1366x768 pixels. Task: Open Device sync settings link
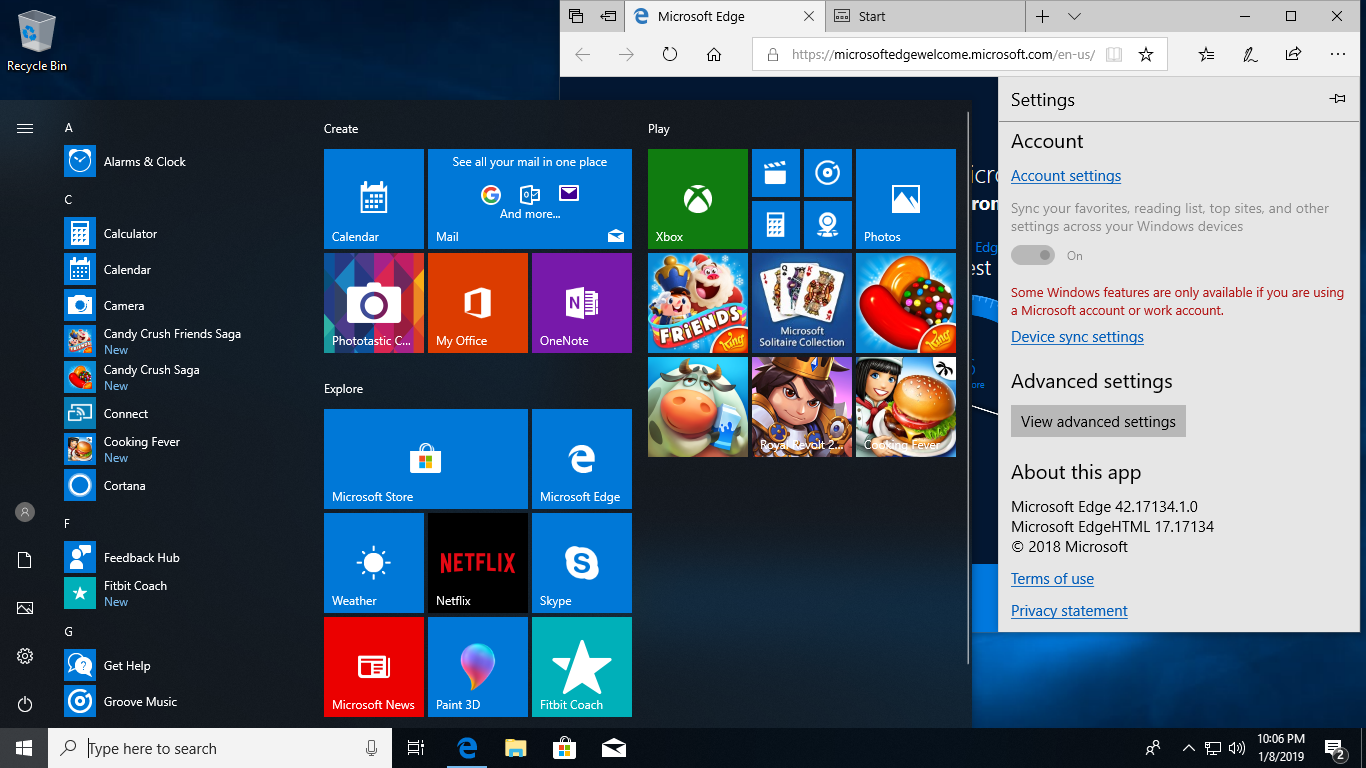pyautogui.click(x=1077, y=337)
